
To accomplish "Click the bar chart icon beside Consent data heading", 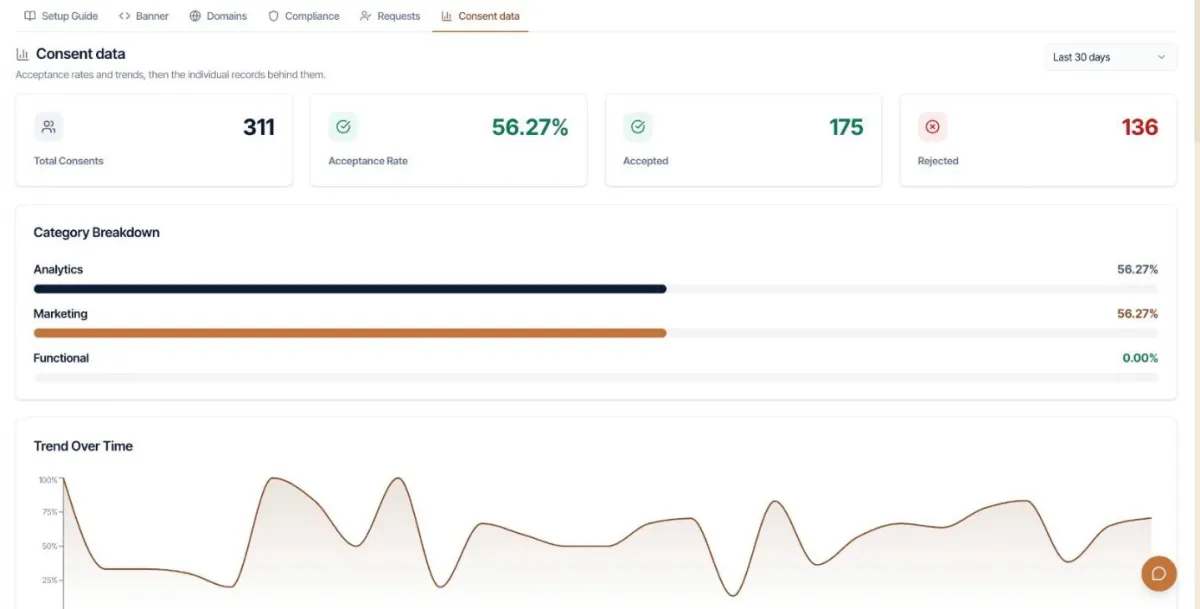I will (x=23, y=54).
